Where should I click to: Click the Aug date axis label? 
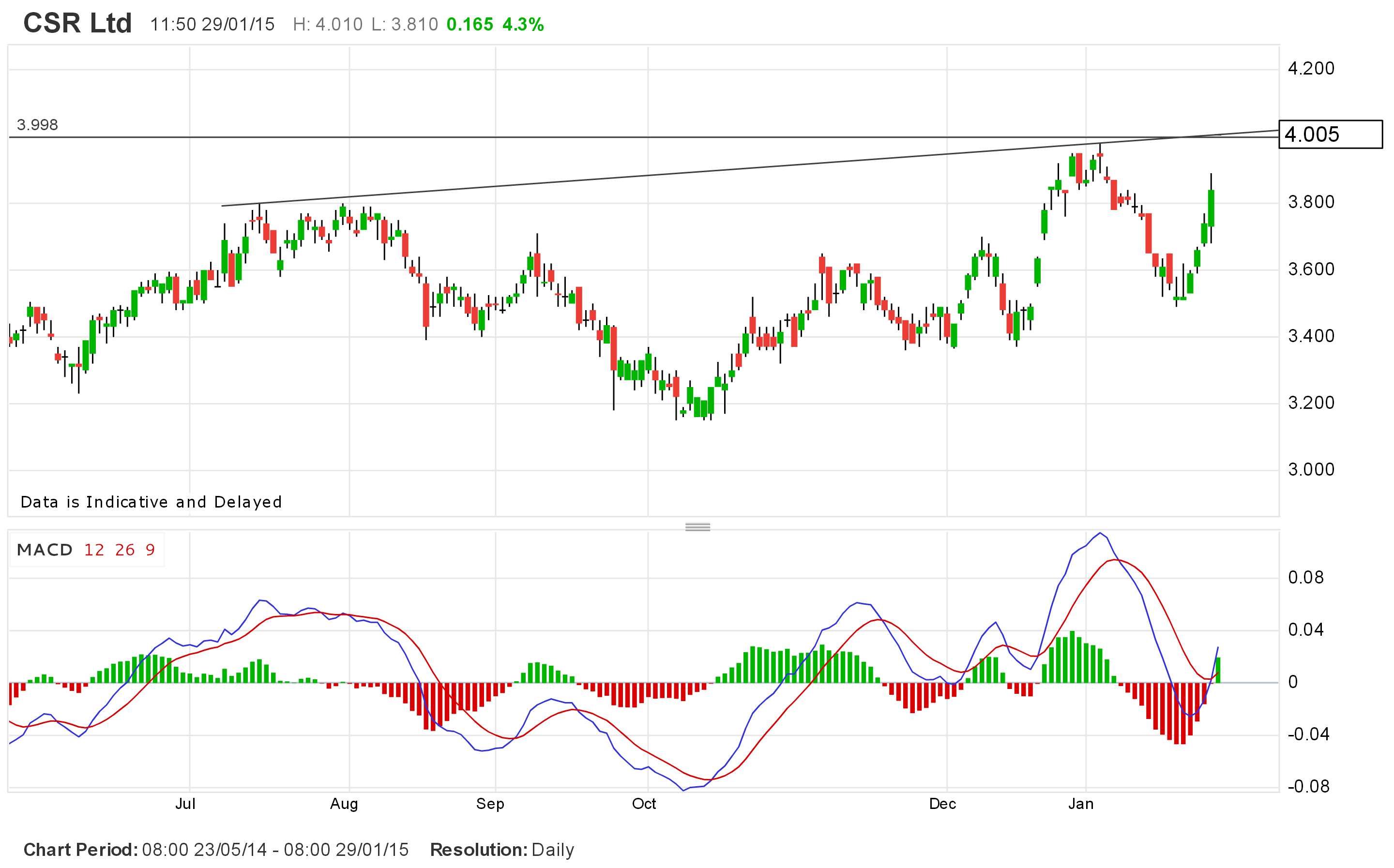coord(344,804)
